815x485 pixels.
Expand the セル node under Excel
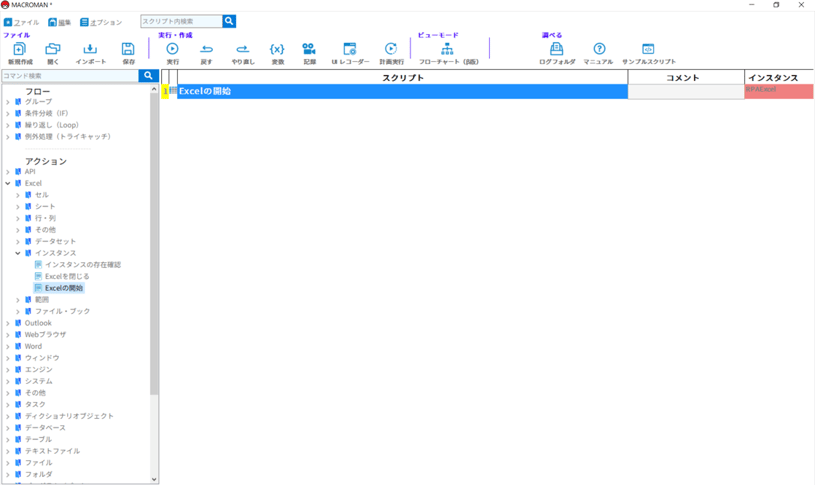click(17, 195)
